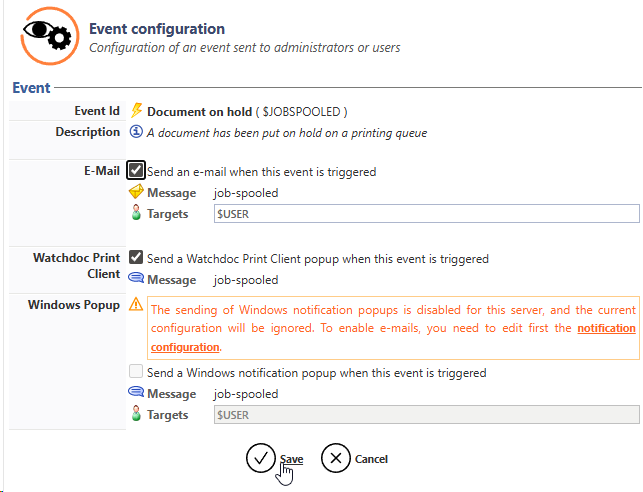Screen dimensions: 643x492
Task: Uncheck the Watchdoc Print Client popup checkbox
Action: [x=136, y=258]
